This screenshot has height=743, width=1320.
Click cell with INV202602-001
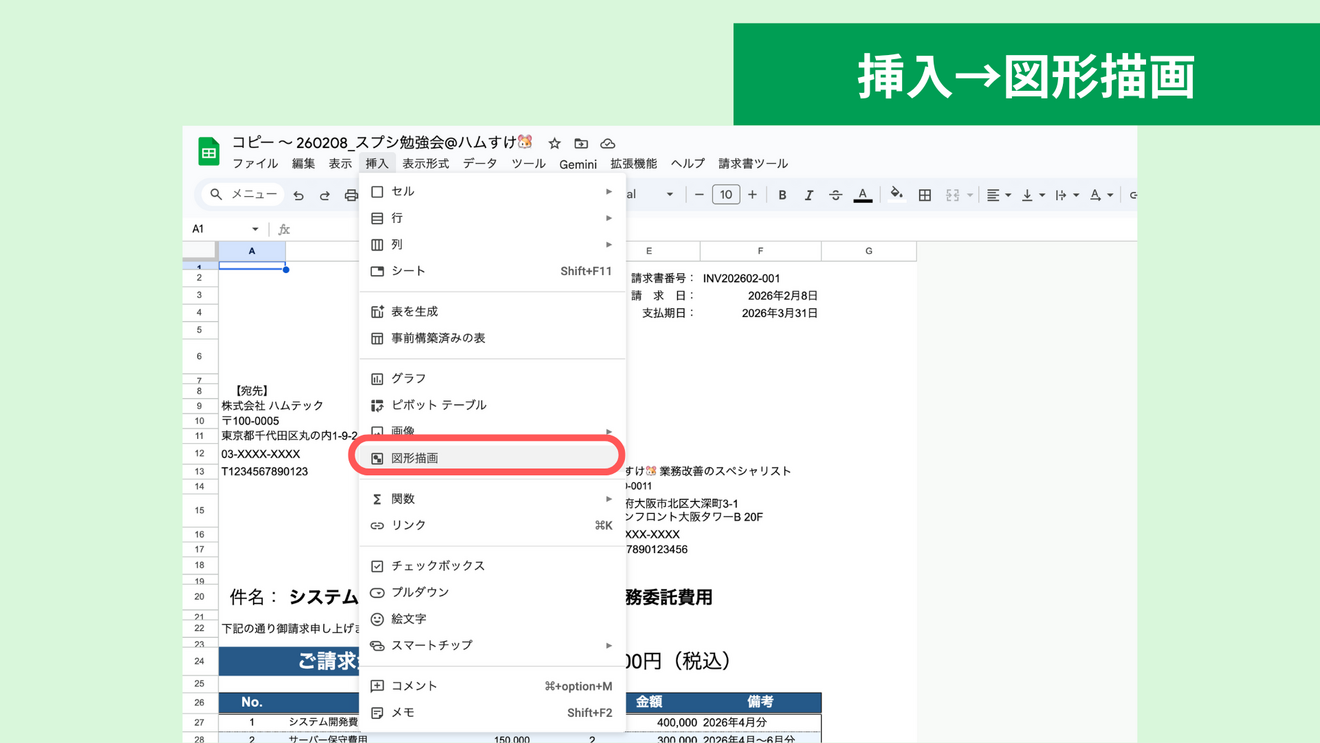[x=760, y=278]
